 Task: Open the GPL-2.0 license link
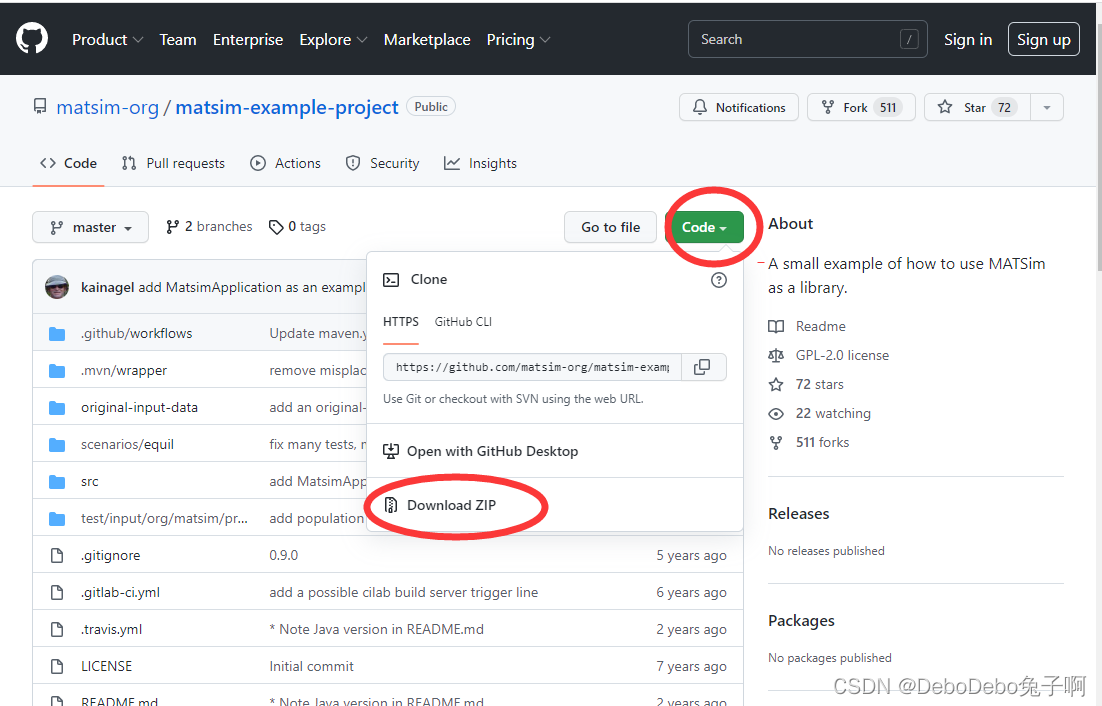[x=829, y=355]
